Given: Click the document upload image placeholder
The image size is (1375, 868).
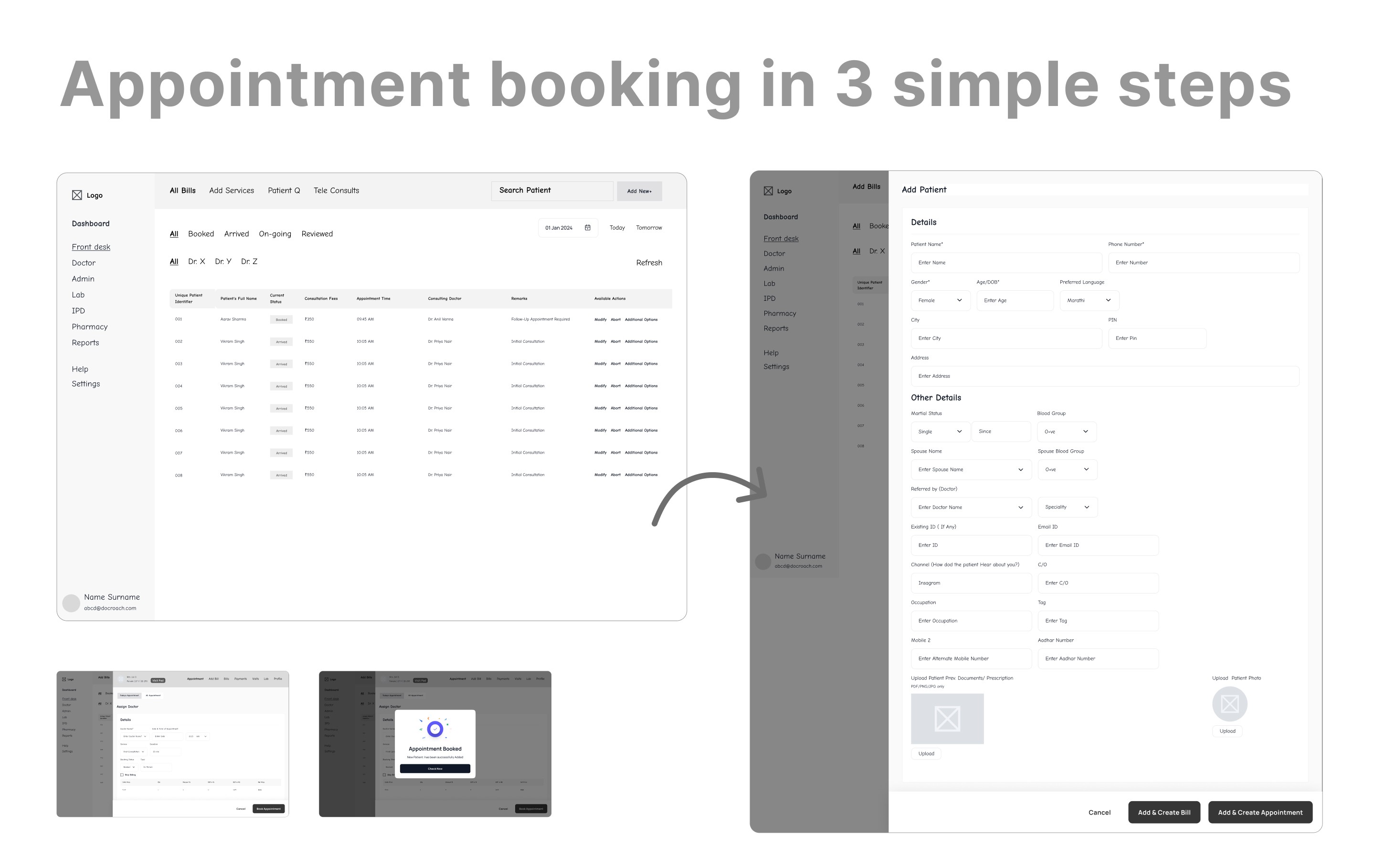Looking at the screenshot, I should point(947,719).
